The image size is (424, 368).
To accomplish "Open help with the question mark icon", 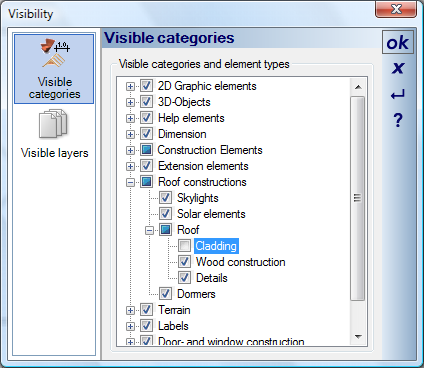I will coord(398,120).
